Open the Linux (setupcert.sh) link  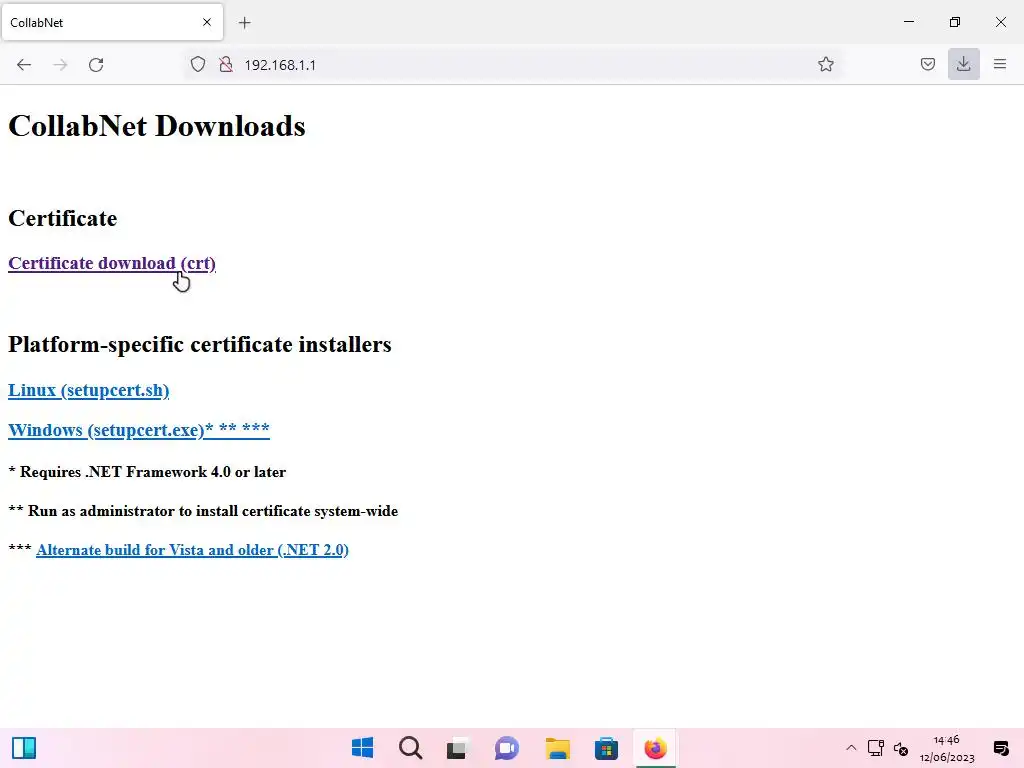coord(89,391)
